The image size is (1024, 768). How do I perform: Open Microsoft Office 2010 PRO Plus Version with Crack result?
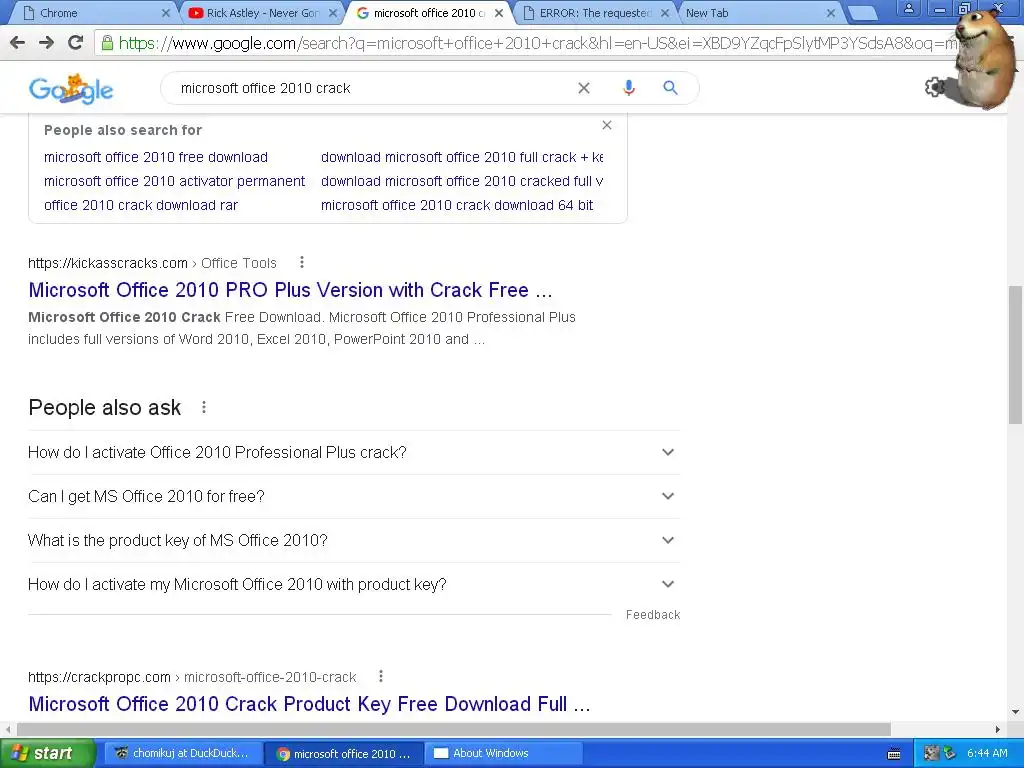click(290, 290)
